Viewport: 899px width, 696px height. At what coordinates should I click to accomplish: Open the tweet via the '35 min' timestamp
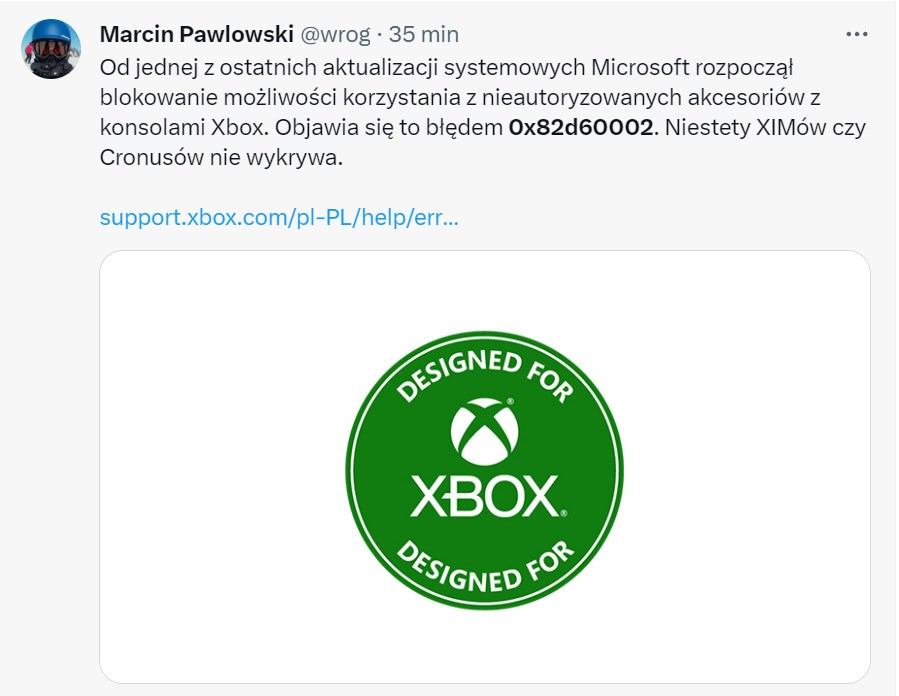click(x=424, y=34)
